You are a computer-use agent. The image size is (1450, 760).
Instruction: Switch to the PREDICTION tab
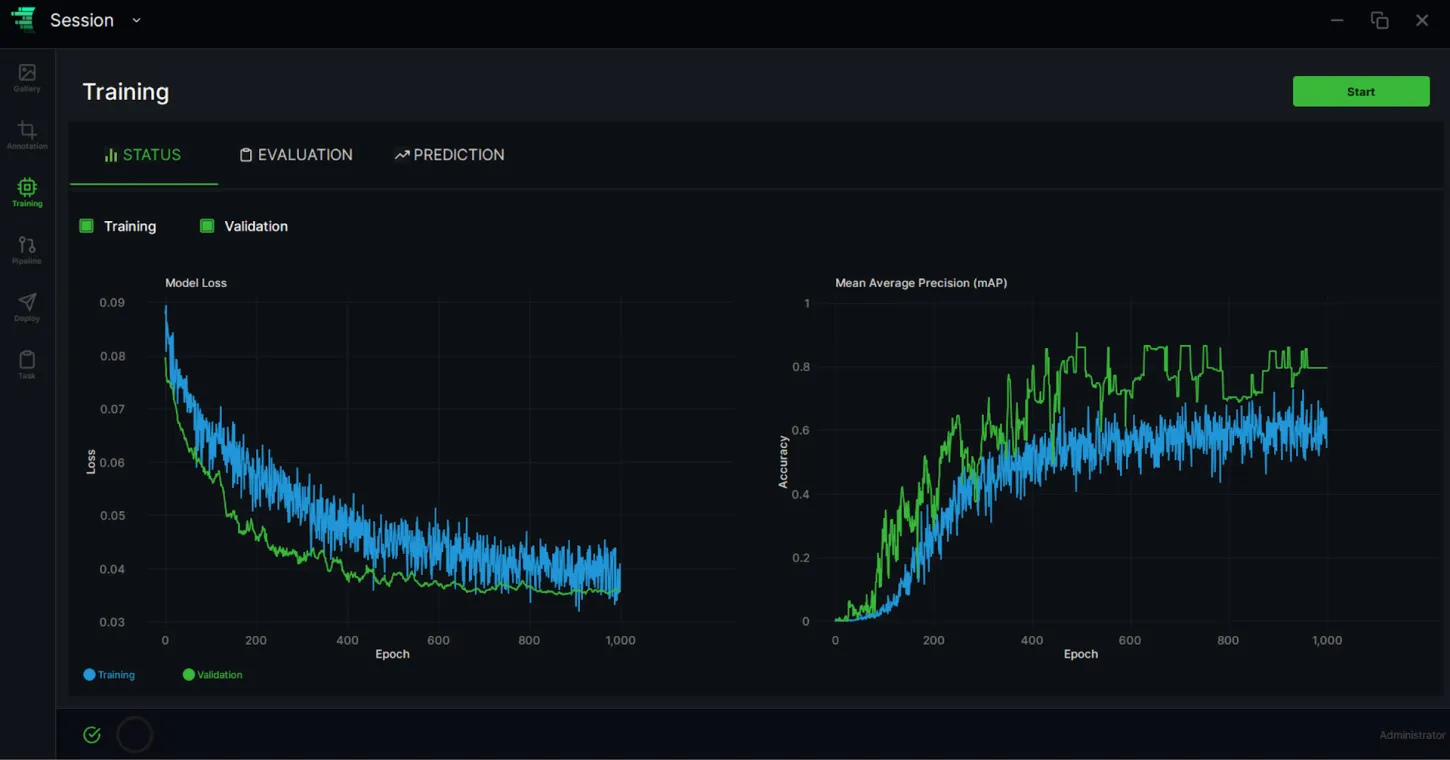tap(449, 155)
